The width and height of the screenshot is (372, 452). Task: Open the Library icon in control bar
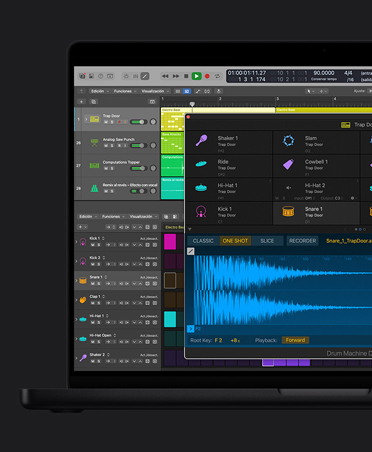click(x=82, y=76)
